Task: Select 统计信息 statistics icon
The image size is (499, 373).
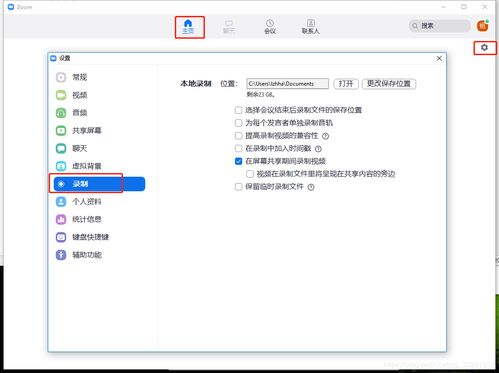Action: pos(61,219)
